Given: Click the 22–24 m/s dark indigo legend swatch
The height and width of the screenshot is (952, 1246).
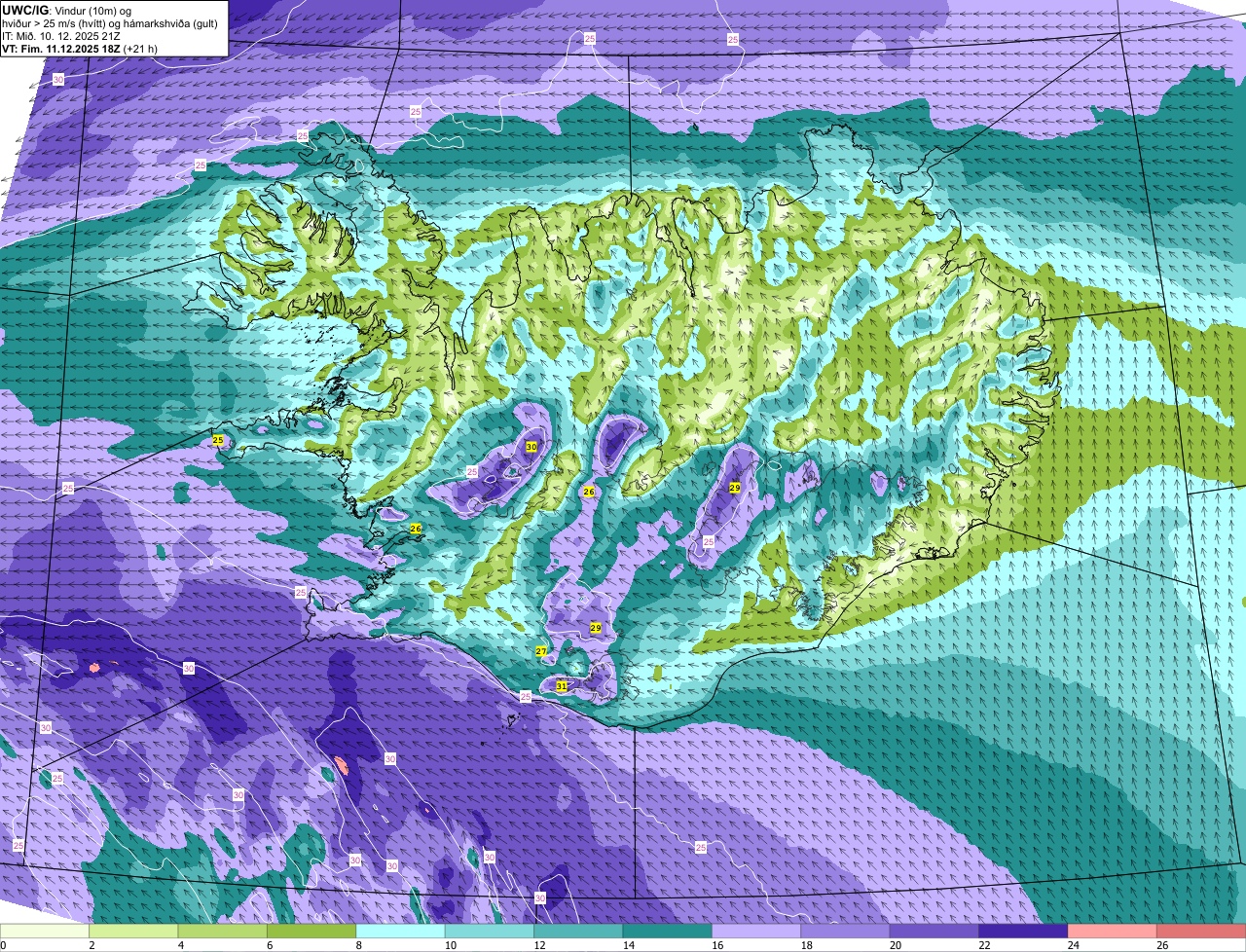Looking at the screenshot, I should tap(1024, 932).
